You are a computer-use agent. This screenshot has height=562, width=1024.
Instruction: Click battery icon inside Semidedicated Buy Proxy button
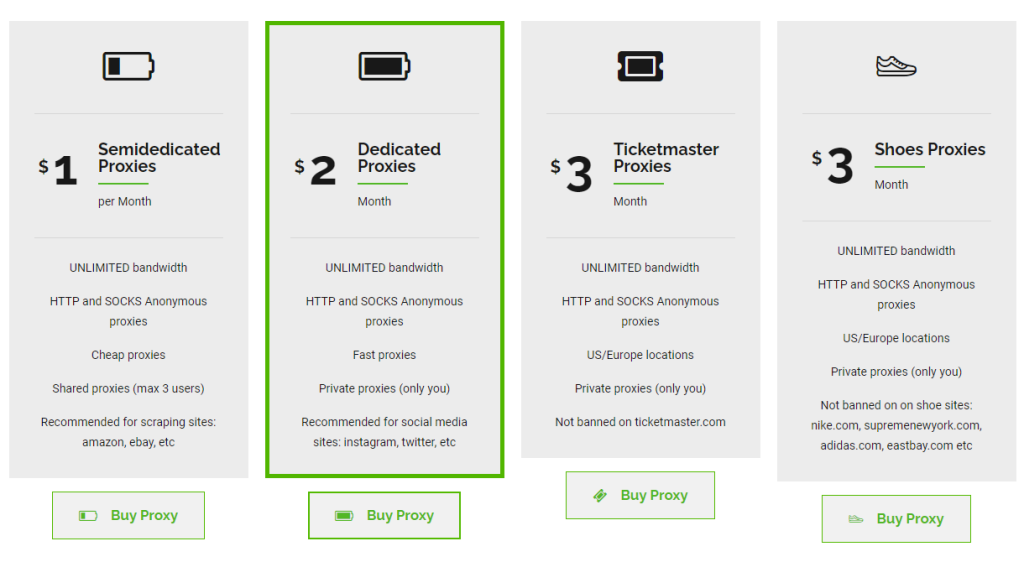(88, 516)
